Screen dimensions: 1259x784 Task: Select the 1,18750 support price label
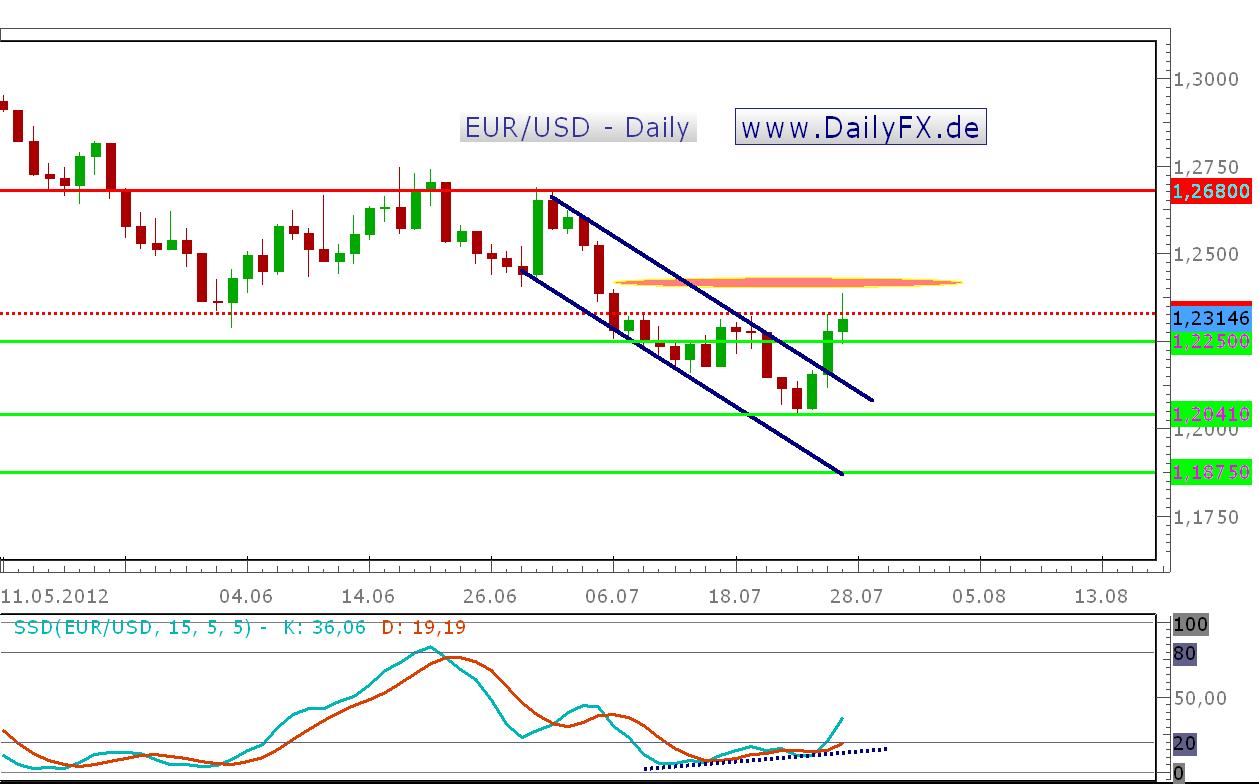point(1211,472)
